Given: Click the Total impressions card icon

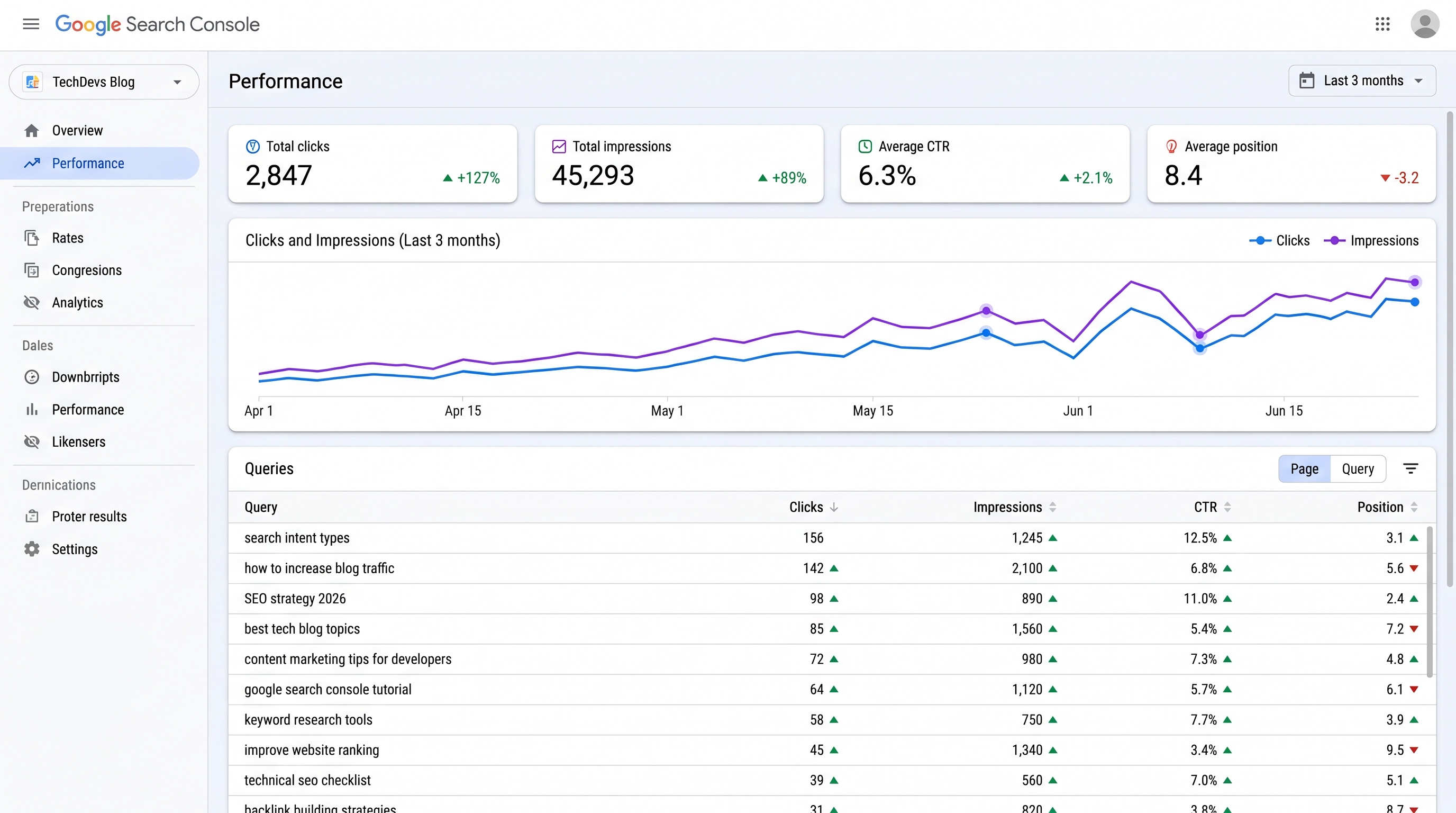Looking at the screenshot, I should tap(559, 147).
